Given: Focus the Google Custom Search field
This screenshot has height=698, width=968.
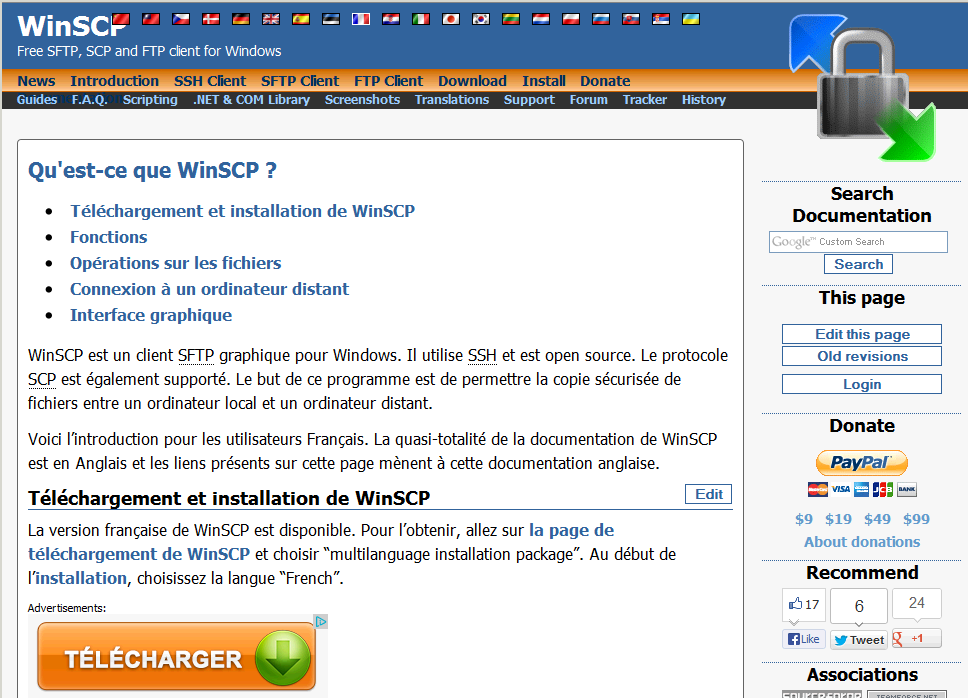Looking at the screenshot, I should [x=858, y=242].
